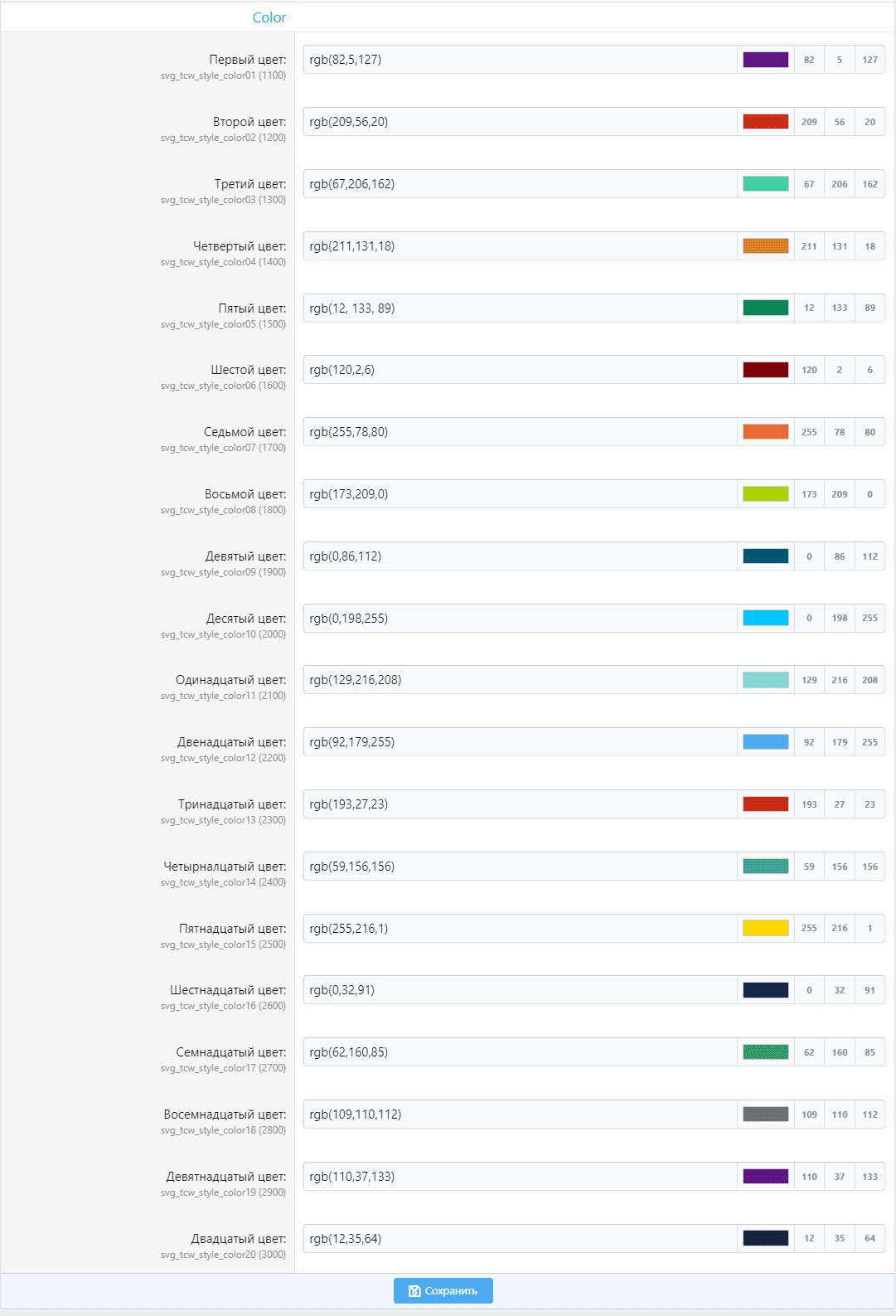Click the green value 32 of Шестнадцатый цвет

(840, 990)
